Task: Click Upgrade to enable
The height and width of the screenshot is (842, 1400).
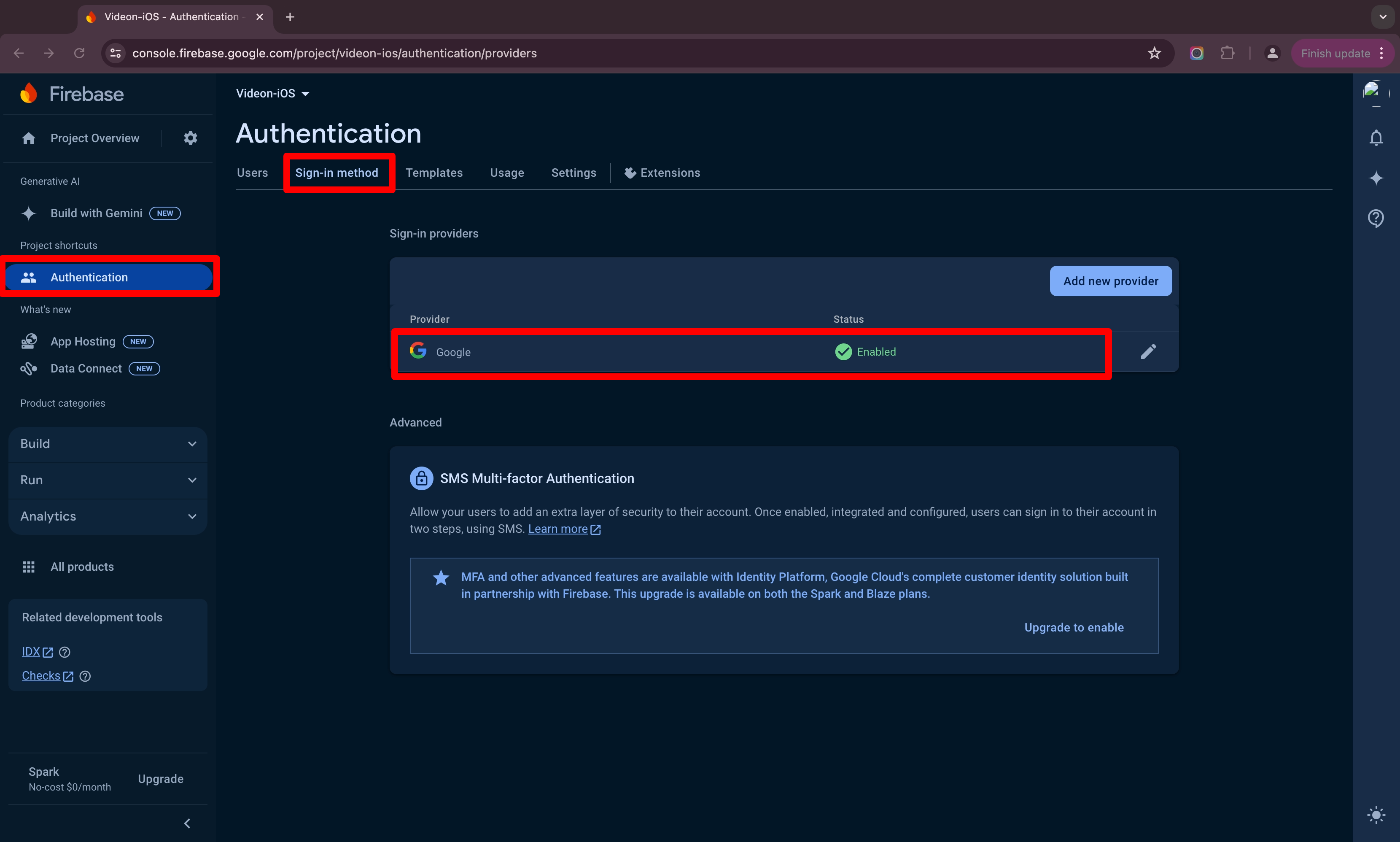Action: click(x=1073, y=627)
